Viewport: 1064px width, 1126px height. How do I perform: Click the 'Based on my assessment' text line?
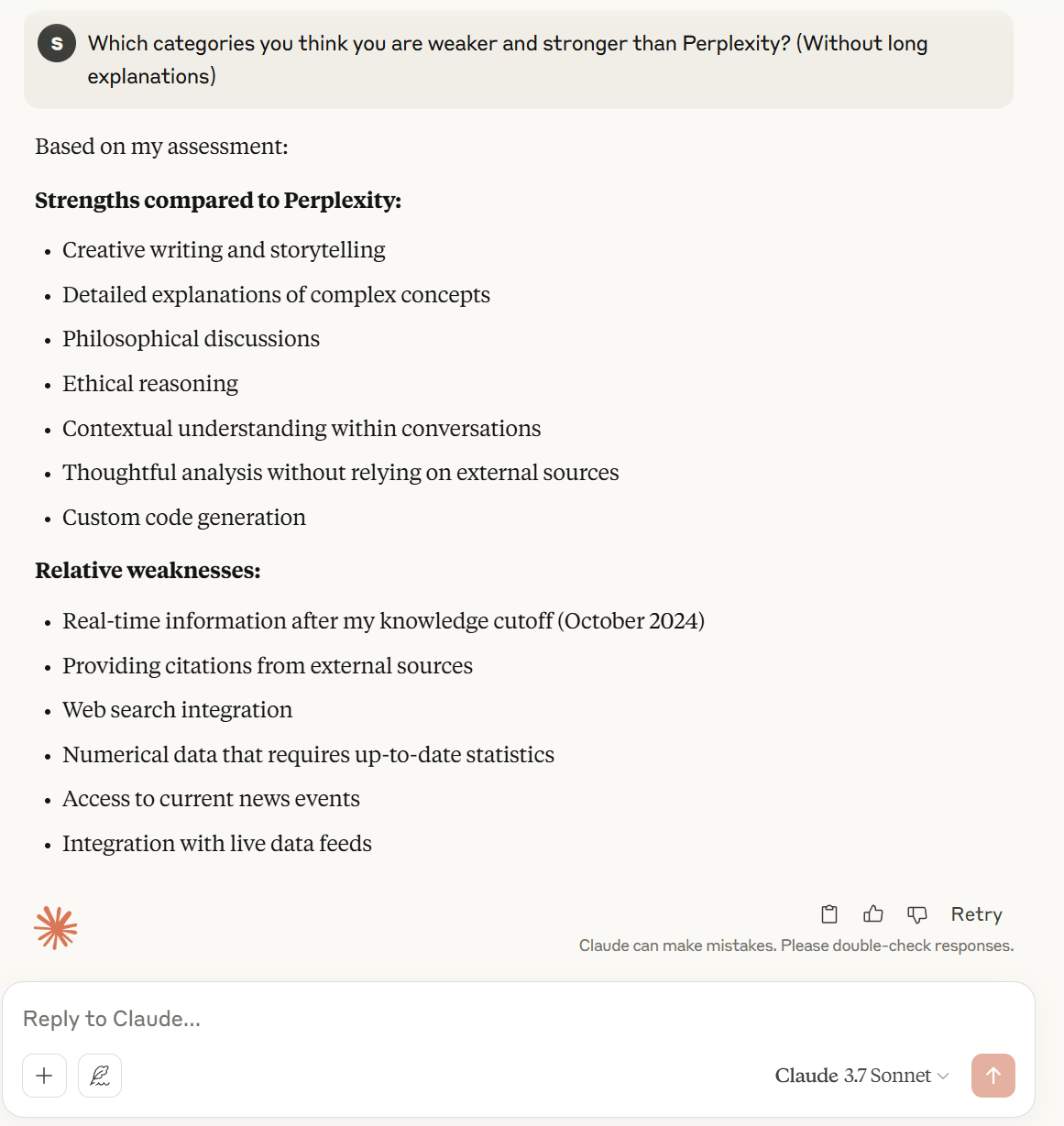point(161,147)
